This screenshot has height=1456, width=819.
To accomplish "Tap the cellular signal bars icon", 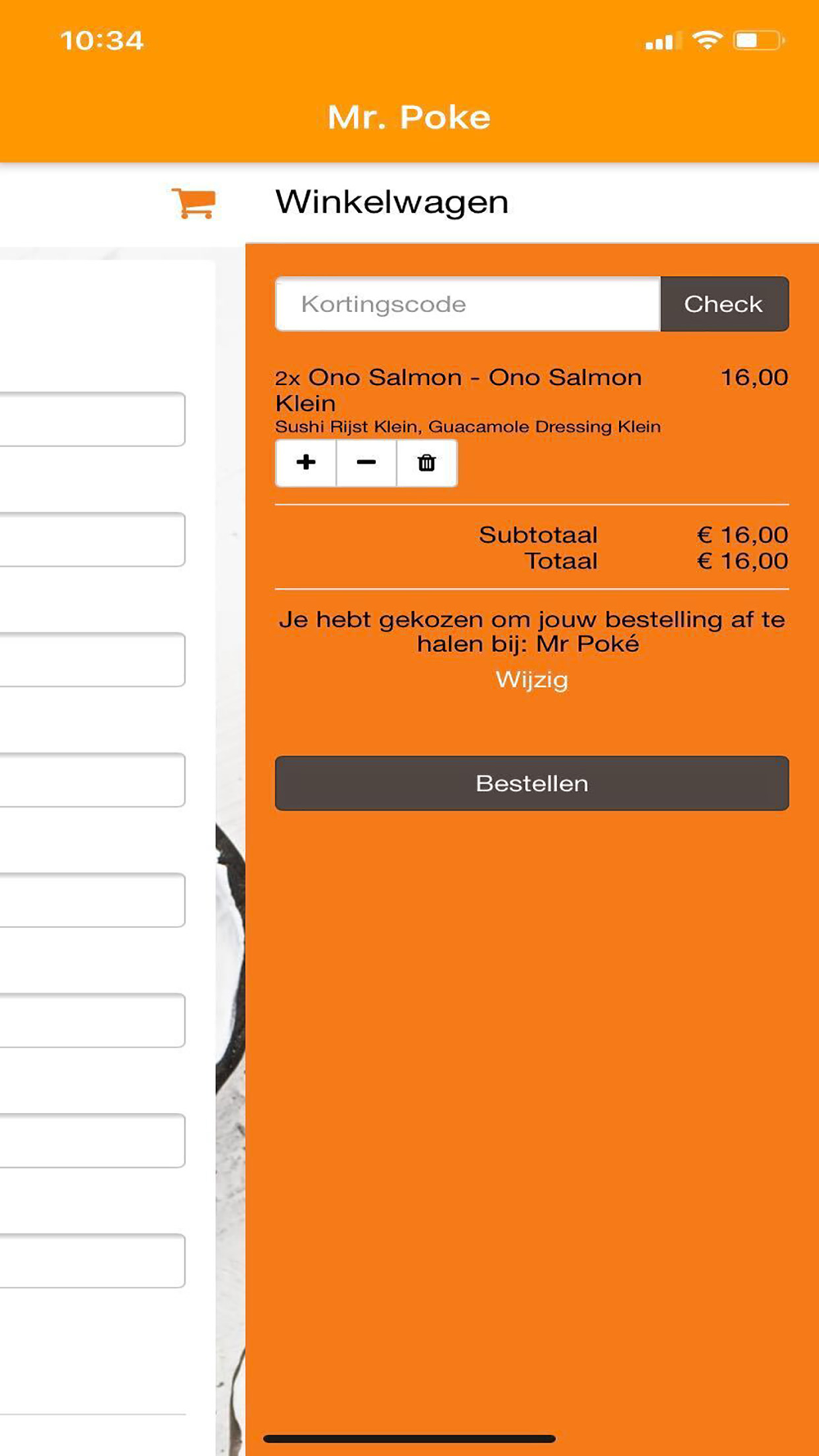I will tap(660, 41).
